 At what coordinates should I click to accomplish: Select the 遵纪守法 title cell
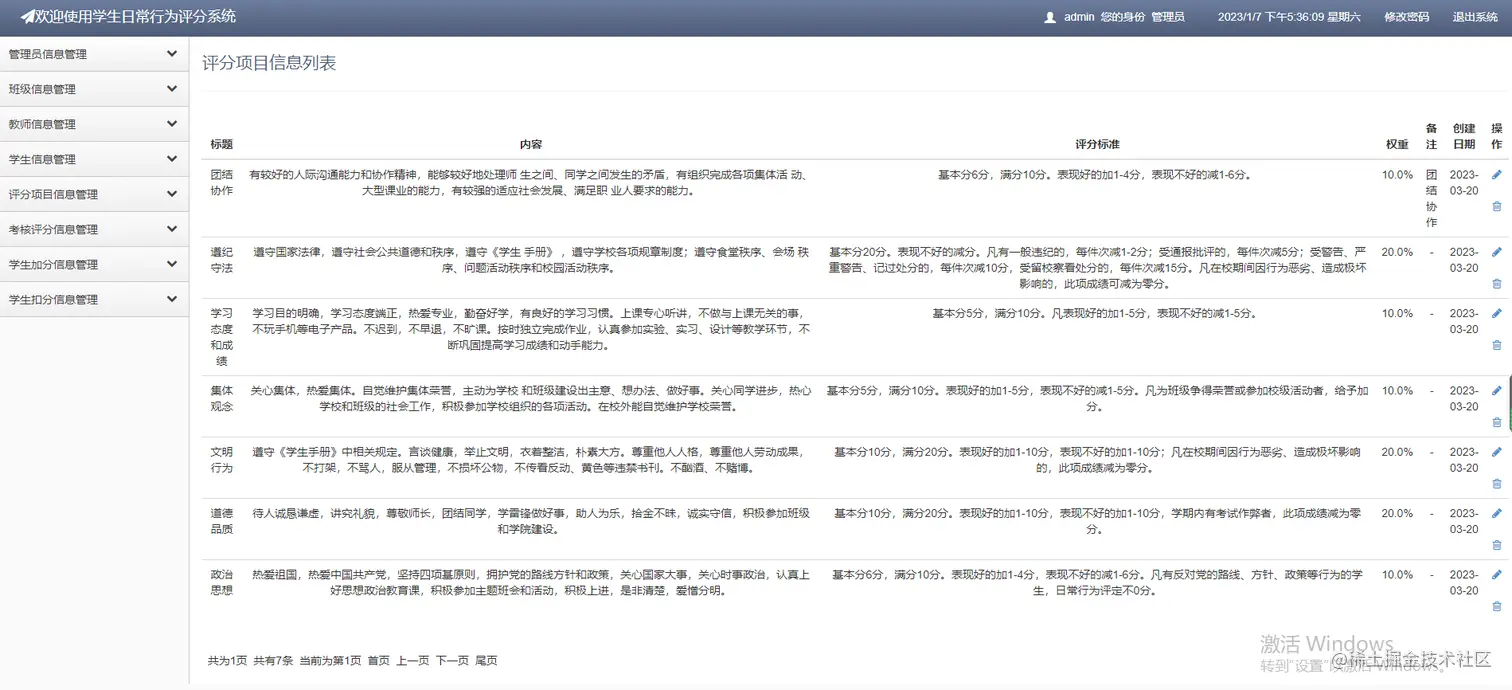(x=221, y=260)
